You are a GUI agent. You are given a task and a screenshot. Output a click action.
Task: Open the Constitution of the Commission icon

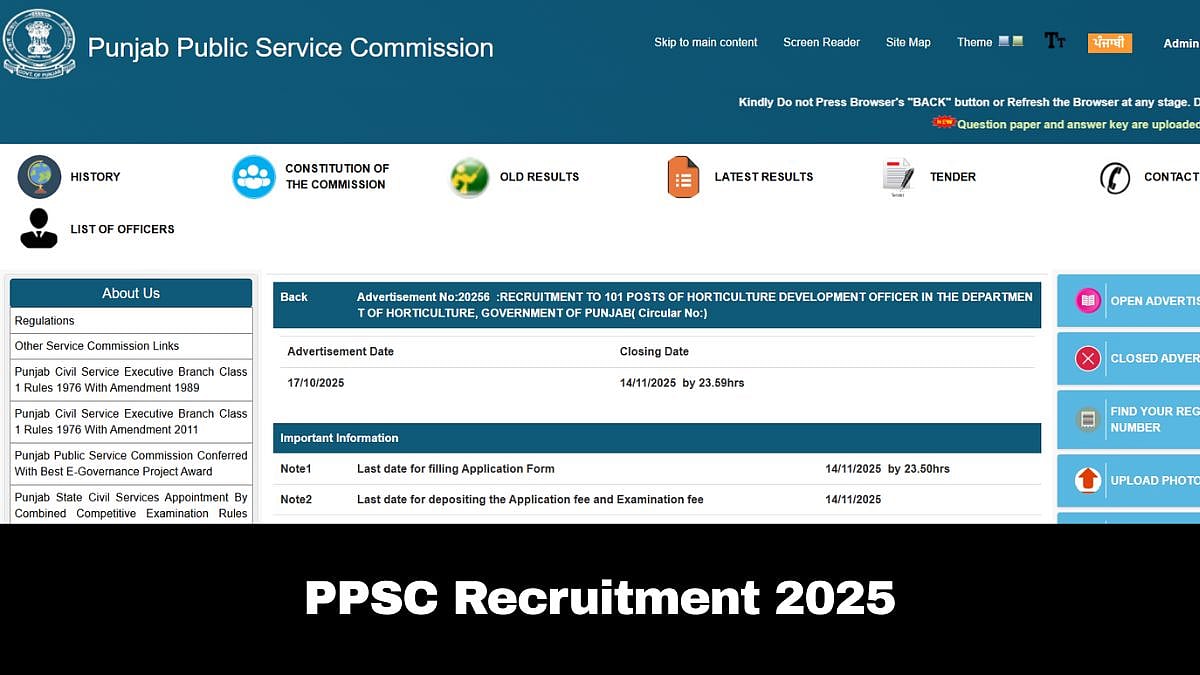tap(254, 175)
